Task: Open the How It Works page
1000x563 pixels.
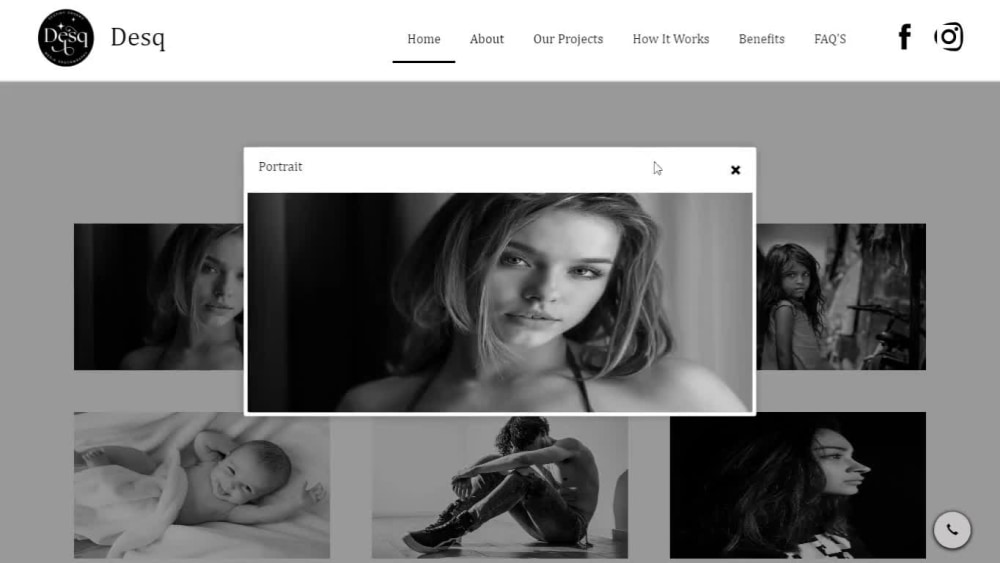Action: pos(670,39)
